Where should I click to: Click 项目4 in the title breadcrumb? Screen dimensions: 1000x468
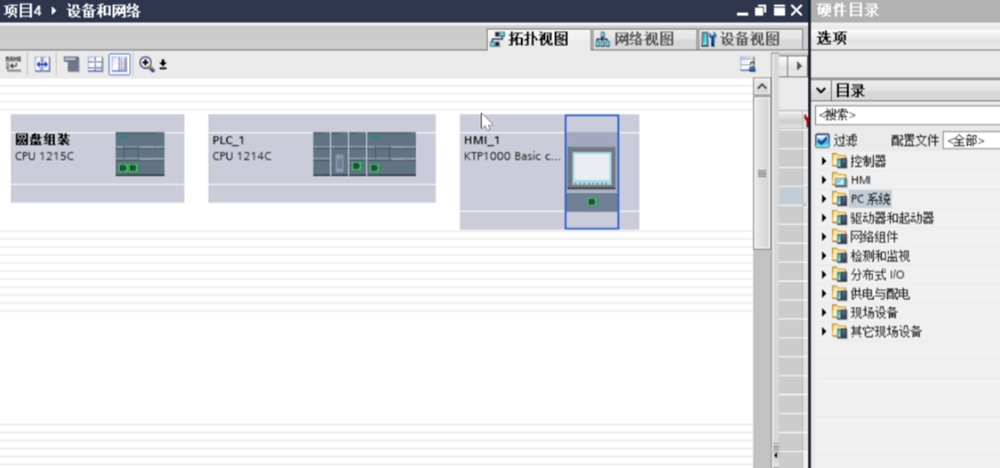22,11
